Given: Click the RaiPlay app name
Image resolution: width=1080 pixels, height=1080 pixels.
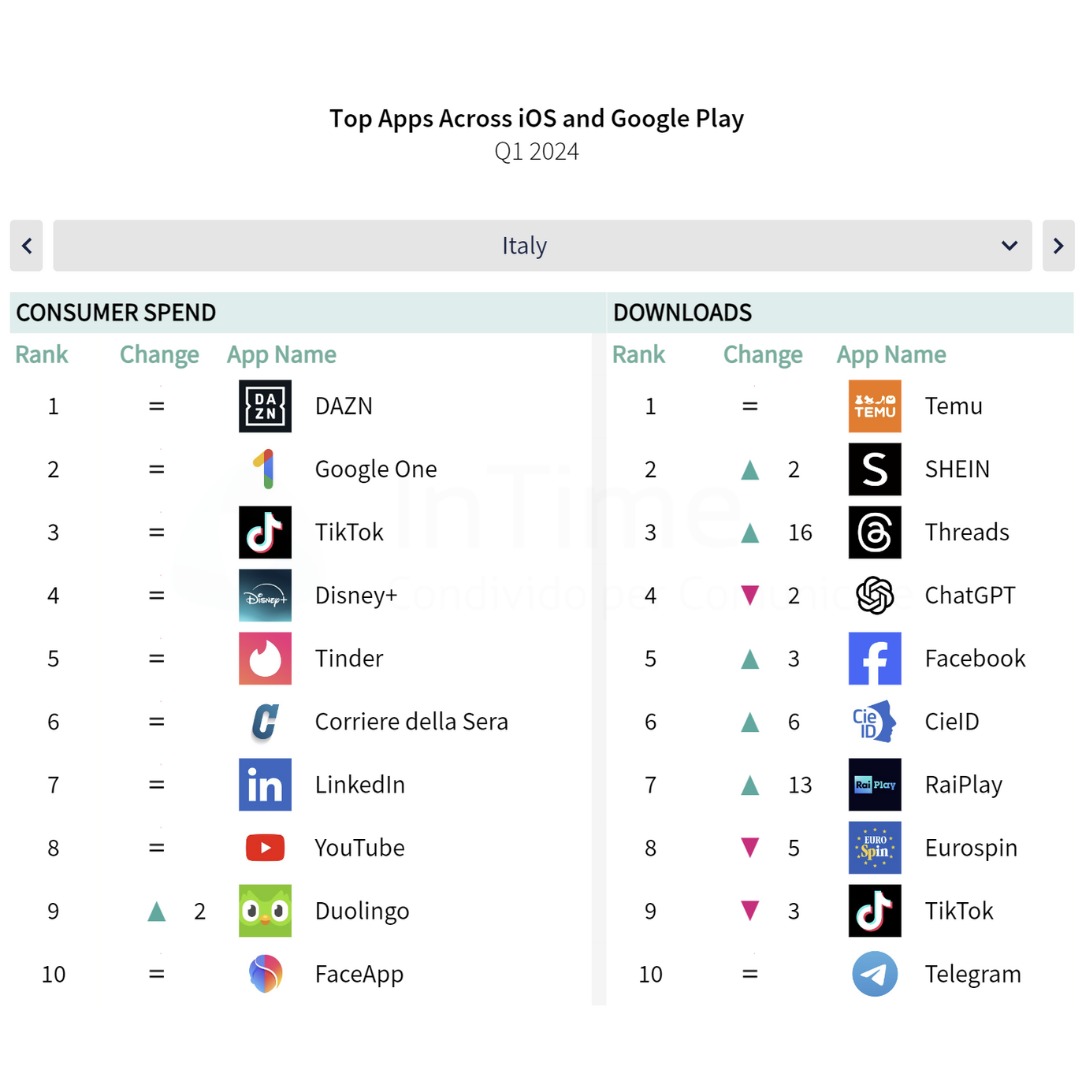Looking at the screenshot, I should coord(963,785).
